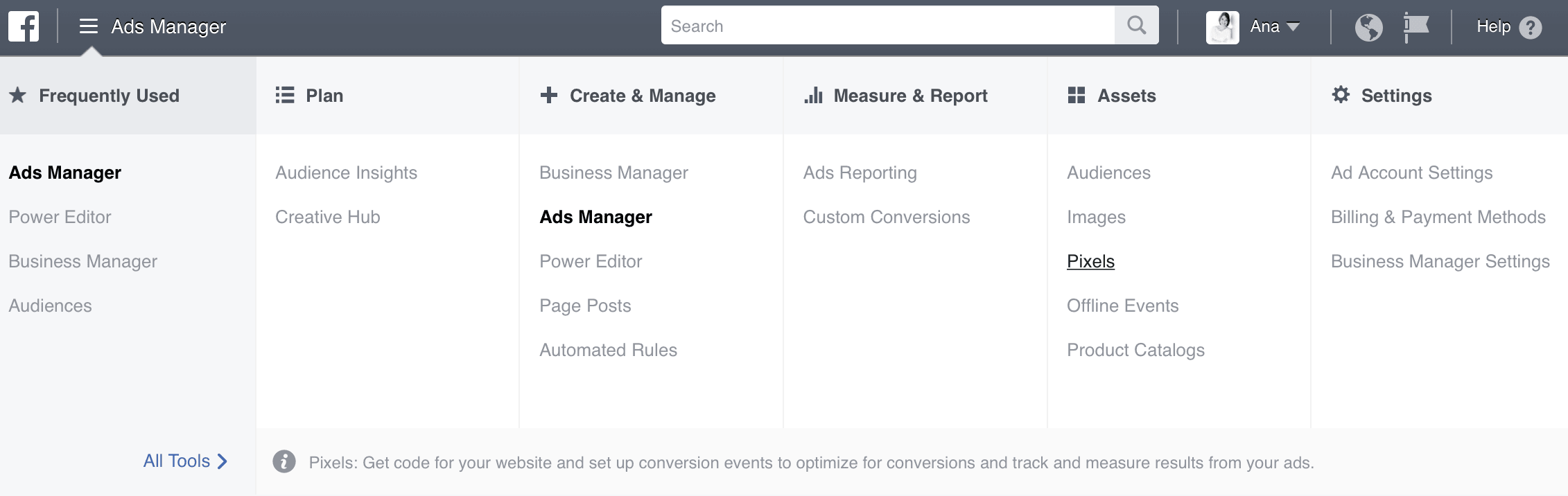The width and height of the screenshot is (1568, 496).
Task: Select the Create & Manage heading
Action: [643, 96]
